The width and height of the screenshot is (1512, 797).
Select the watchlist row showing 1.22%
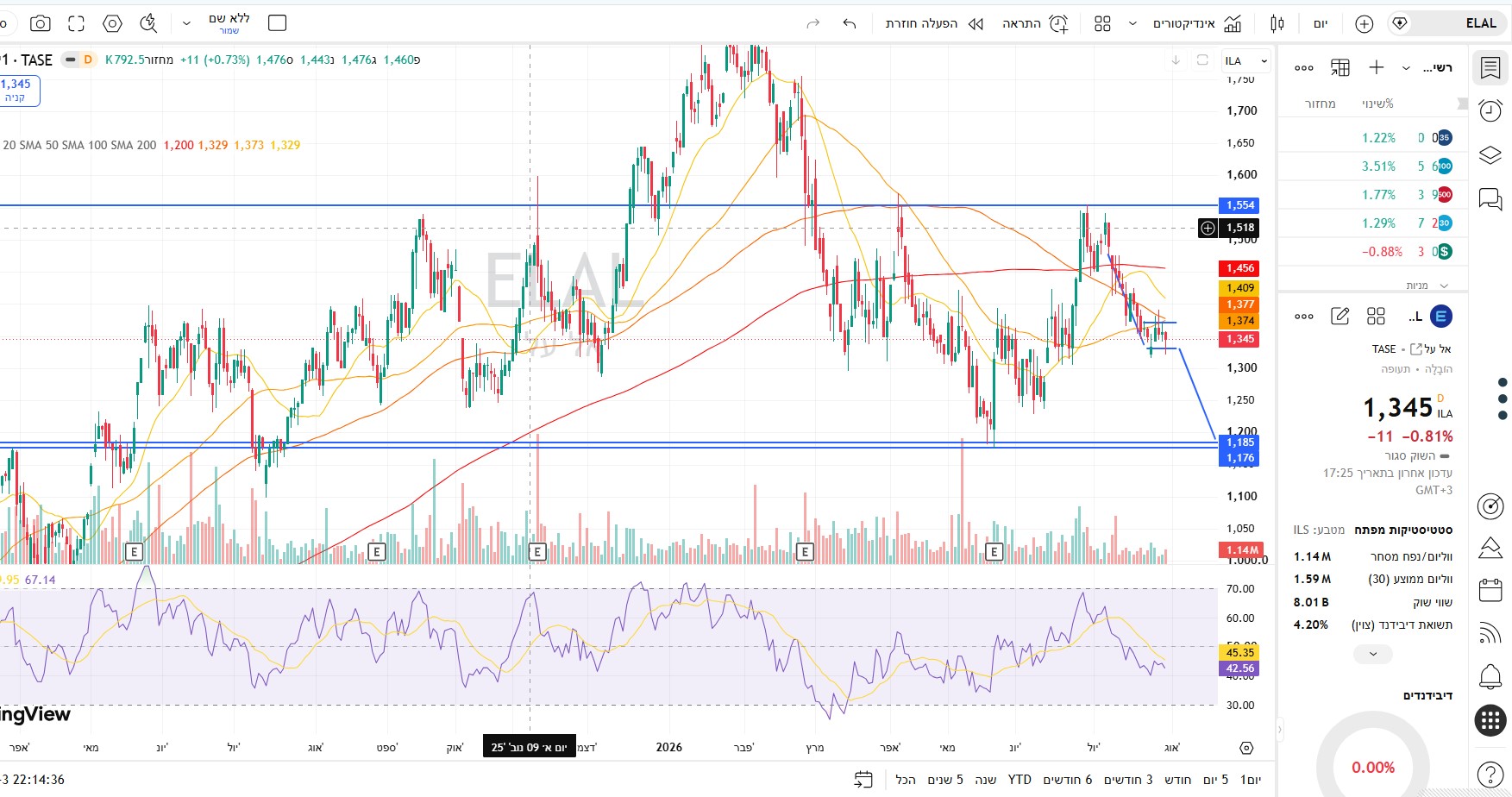1372,138
